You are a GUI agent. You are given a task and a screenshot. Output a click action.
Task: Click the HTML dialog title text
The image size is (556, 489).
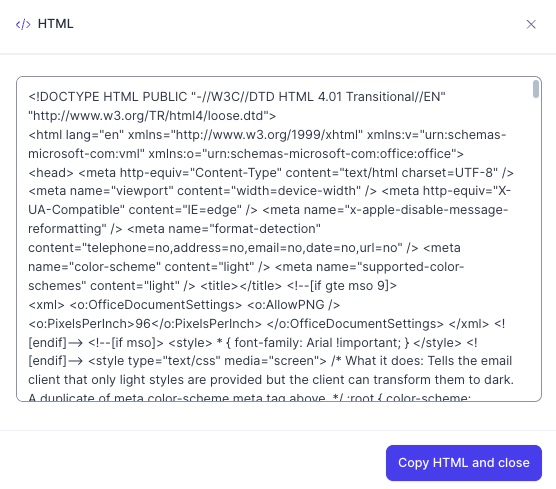[x=56, y=24]
